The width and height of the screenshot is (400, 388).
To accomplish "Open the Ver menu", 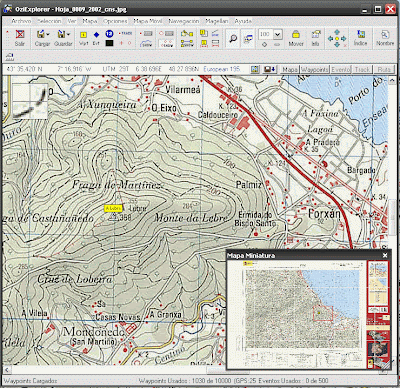I will pos(72,21).
